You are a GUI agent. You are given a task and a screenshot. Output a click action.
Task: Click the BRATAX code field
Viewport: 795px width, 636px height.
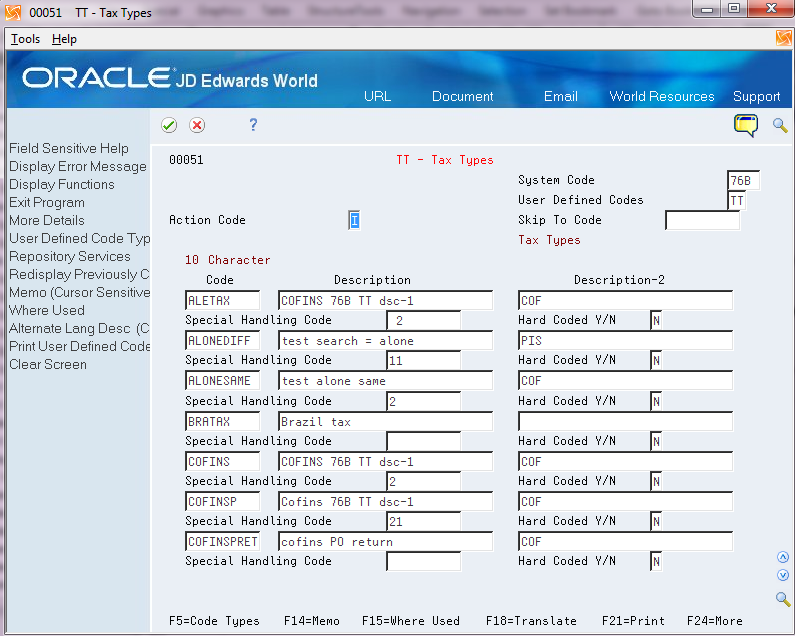(x=223, y=421)
